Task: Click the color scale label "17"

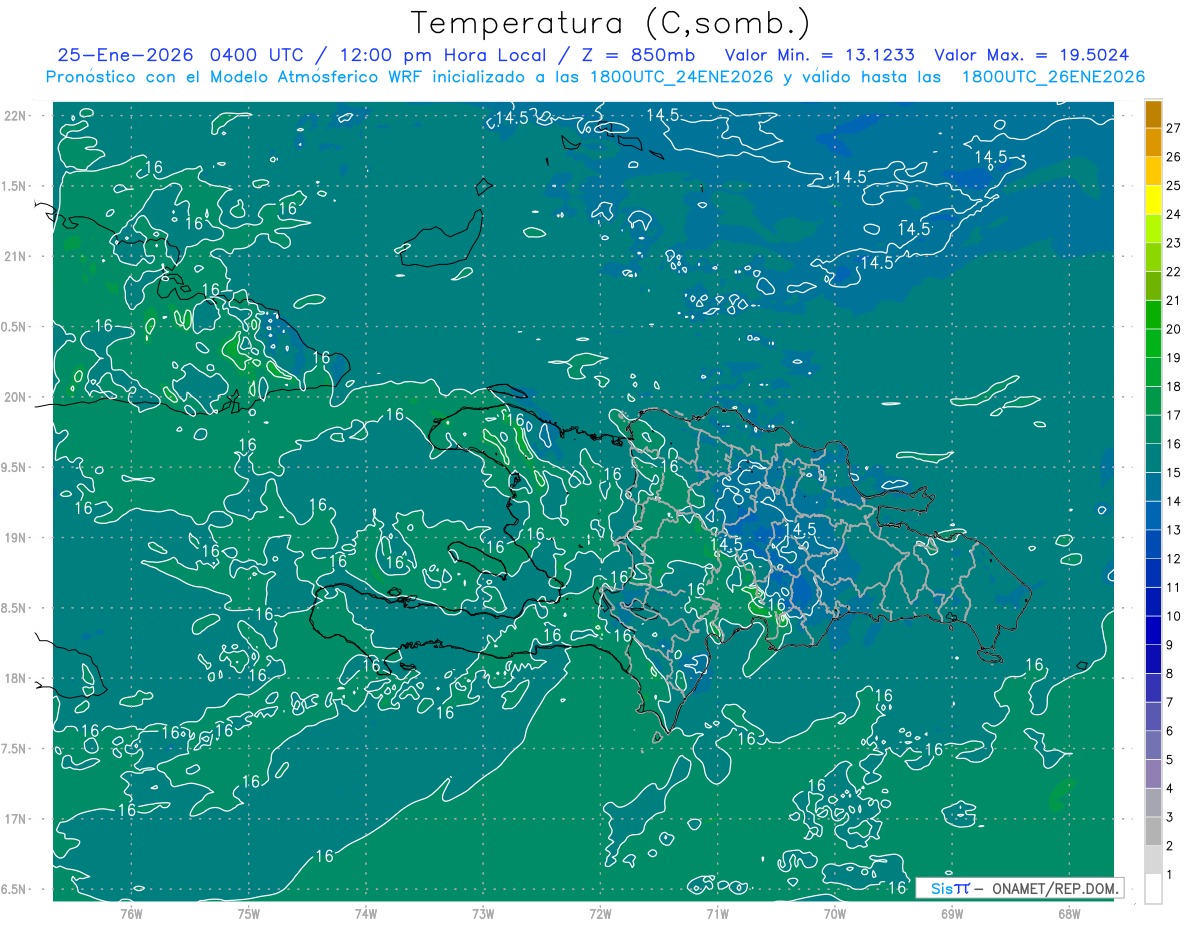Action: [1173, 415]
